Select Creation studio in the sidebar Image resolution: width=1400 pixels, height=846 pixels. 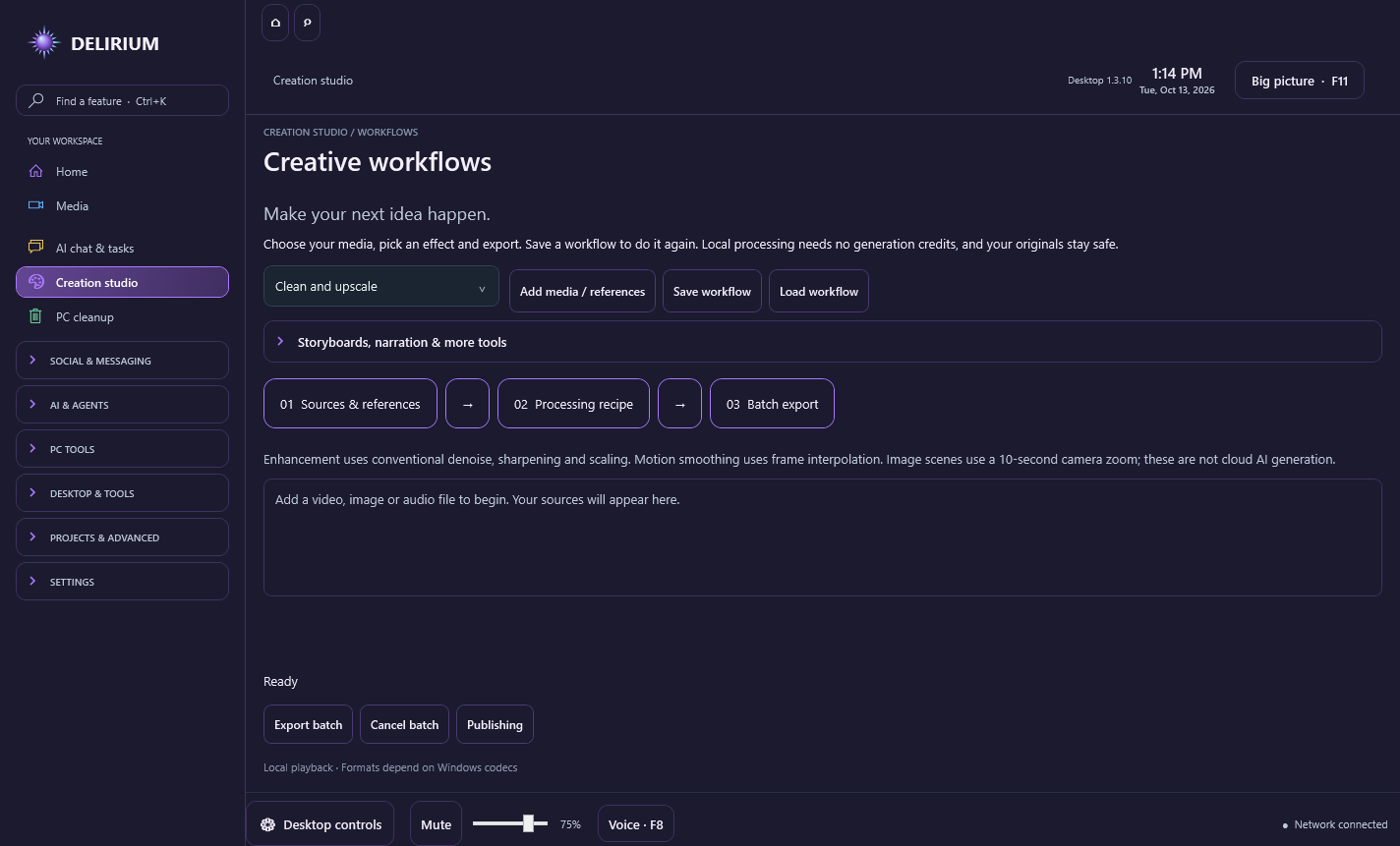point(122,282)
